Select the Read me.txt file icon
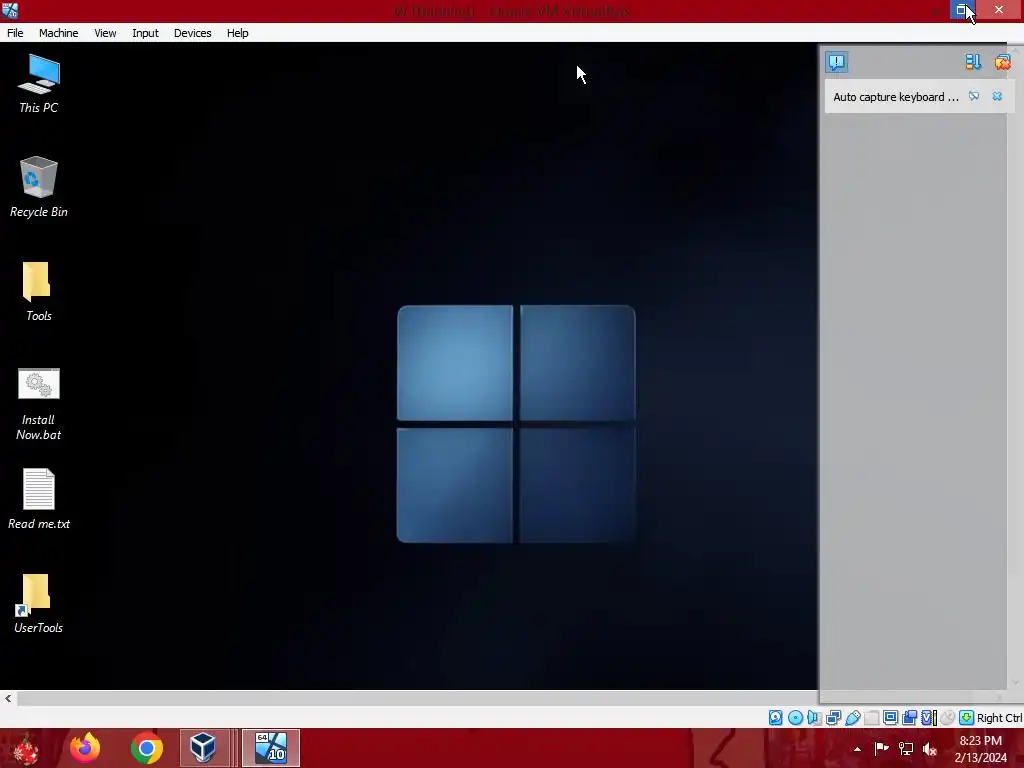This screenshot has height=768, width=1024. pos(39,499)
